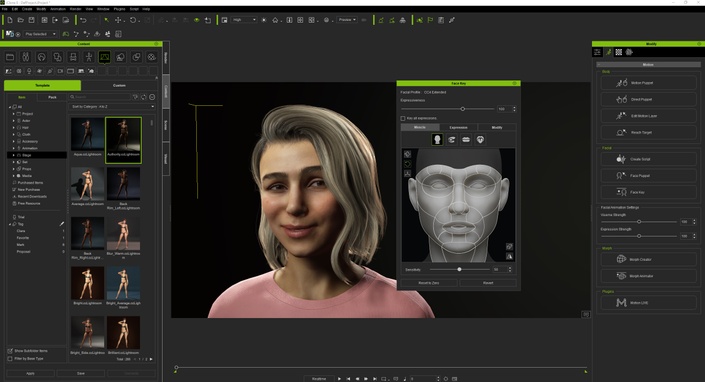
Task: Select the mouth muscle mode icon in Face Key
Action: pos(466,140)
